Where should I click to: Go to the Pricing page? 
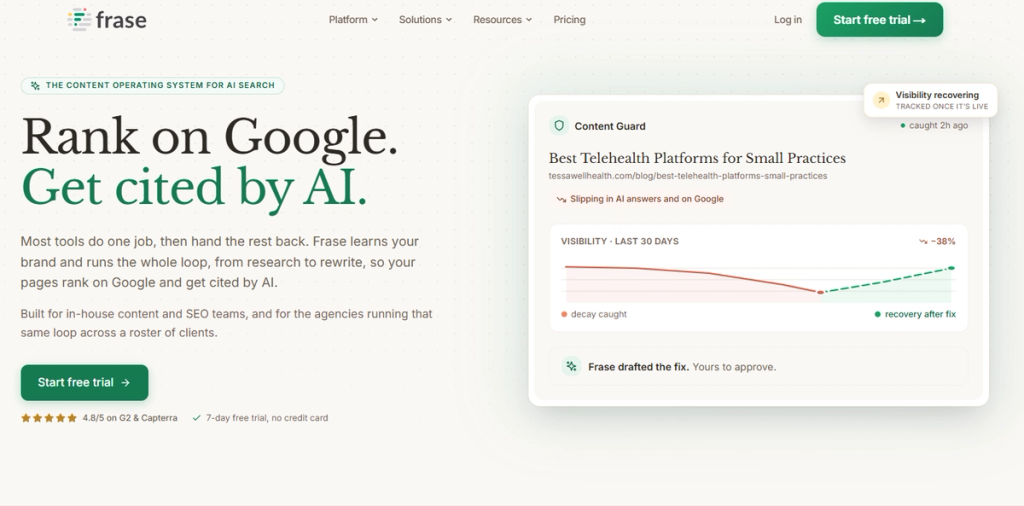pyautogui.click(x=569, y=20)
